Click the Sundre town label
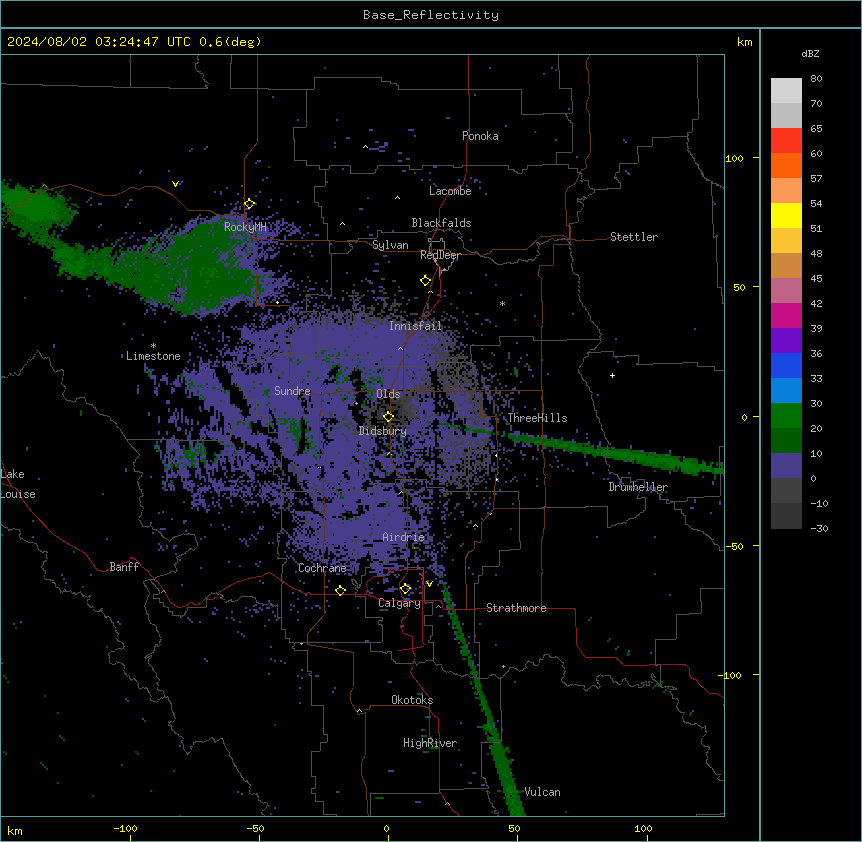This screenshot has width=862, height=842. pos(292,391)
